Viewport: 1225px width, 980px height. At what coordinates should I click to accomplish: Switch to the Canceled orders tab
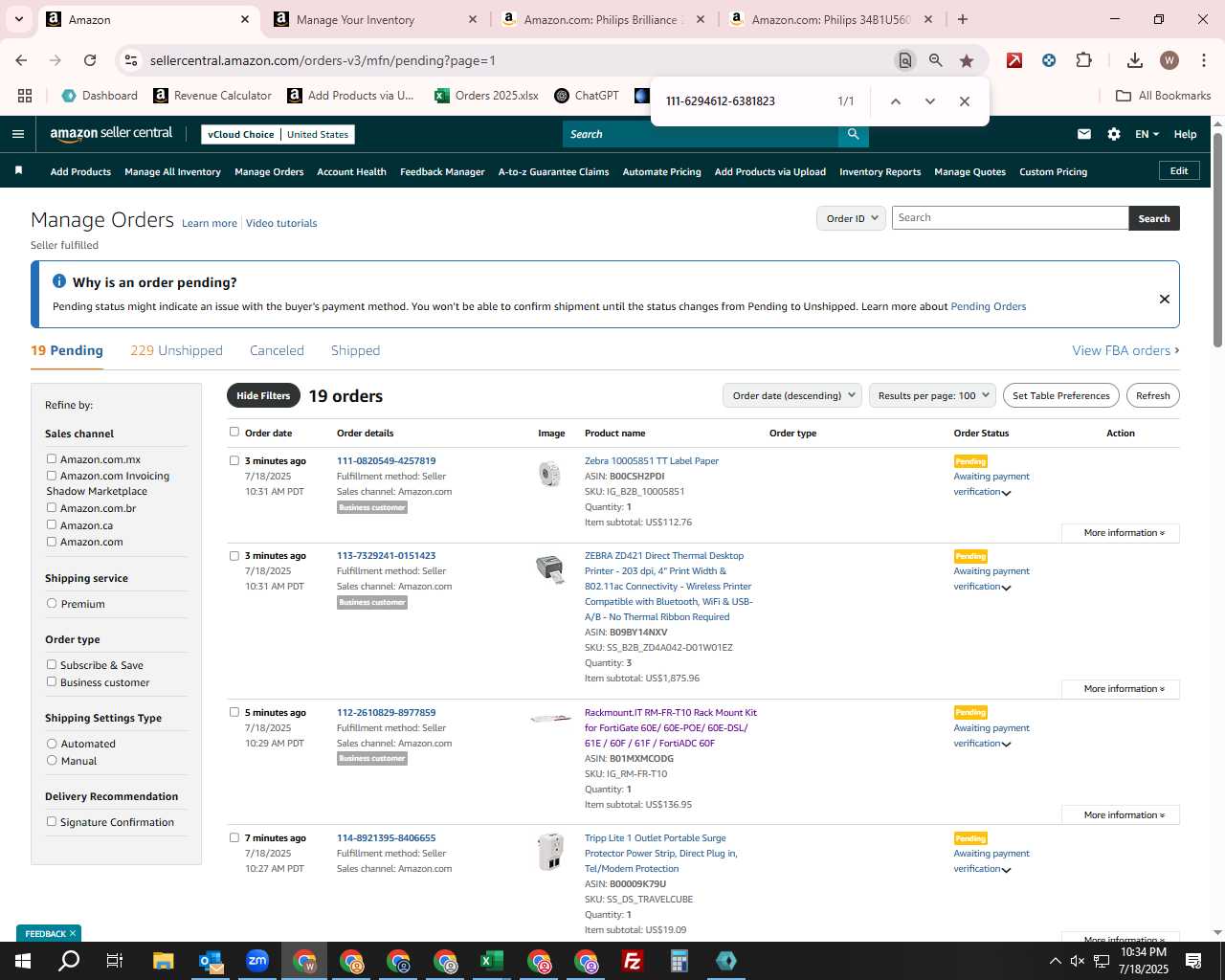click(277, 350)
